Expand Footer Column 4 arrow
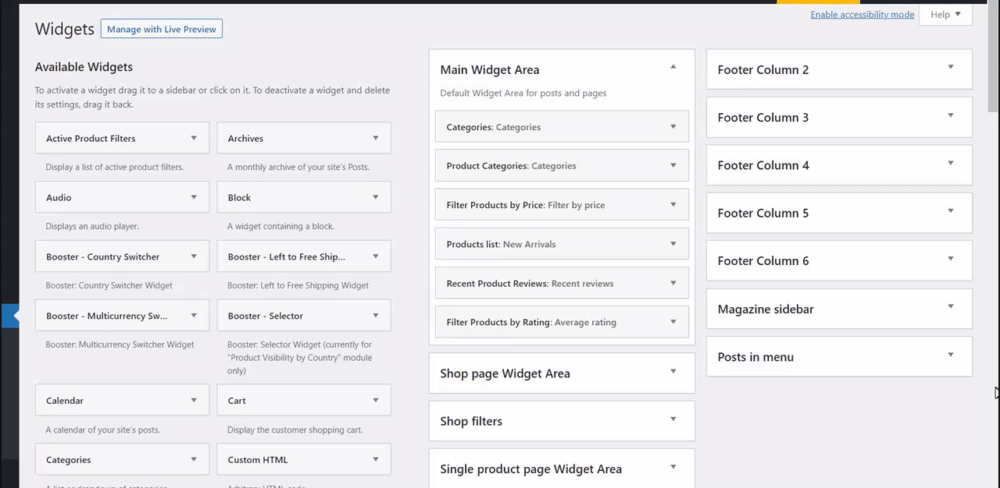1000x488 pixels. (x=950, y=164)
